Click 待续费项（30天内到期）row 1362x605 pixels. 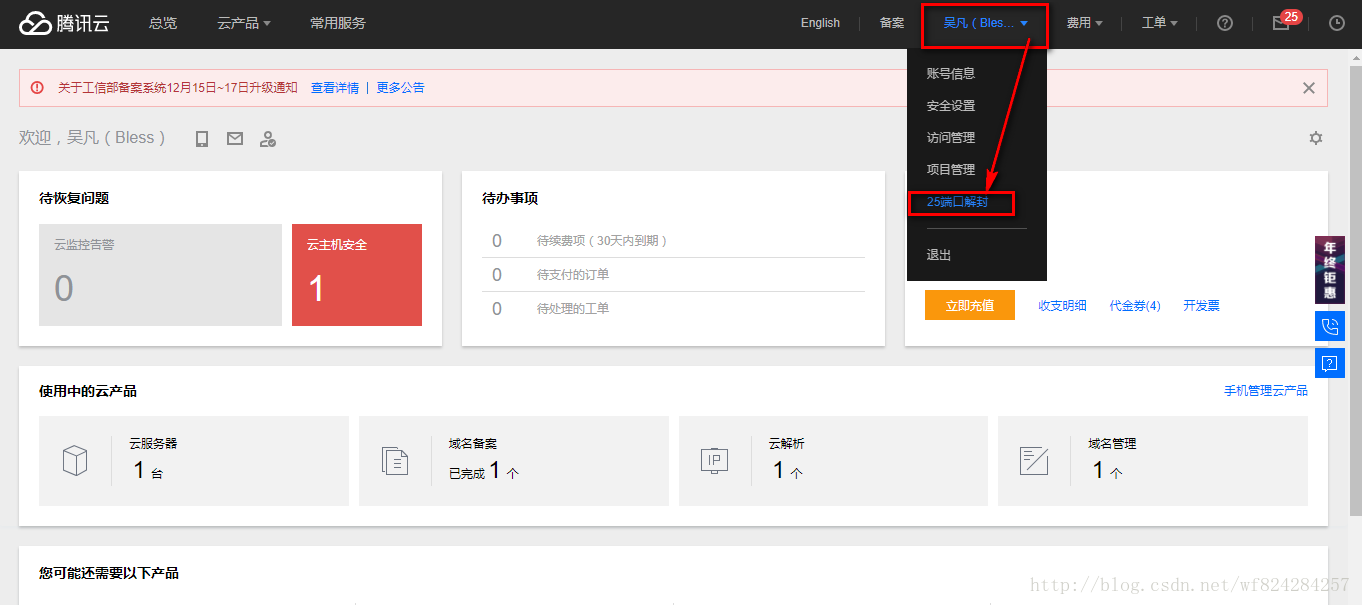point(673,241)
